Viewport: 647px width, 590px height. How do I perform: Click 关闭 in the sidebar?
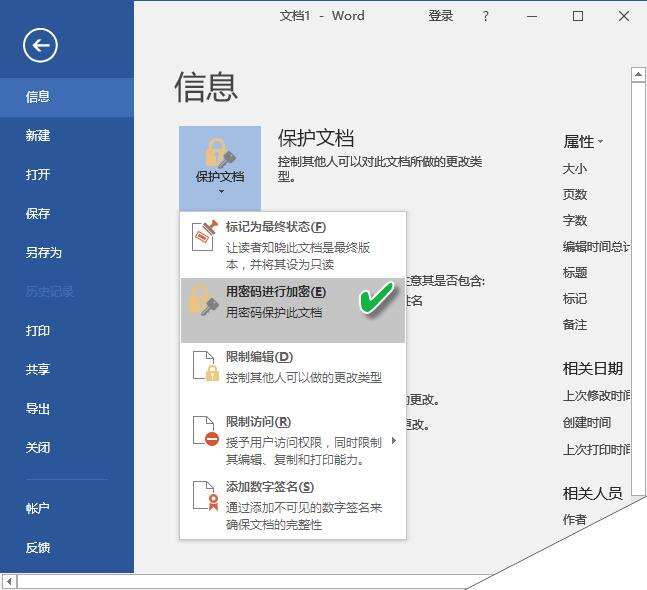pyautogui.click(x=67, y=448)
